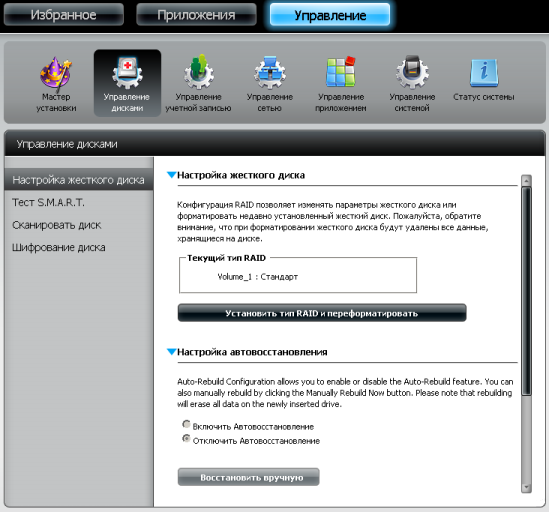Open the Управление системой icon
The width and height of the screenshot is (549, 512).
pos(412,72)
